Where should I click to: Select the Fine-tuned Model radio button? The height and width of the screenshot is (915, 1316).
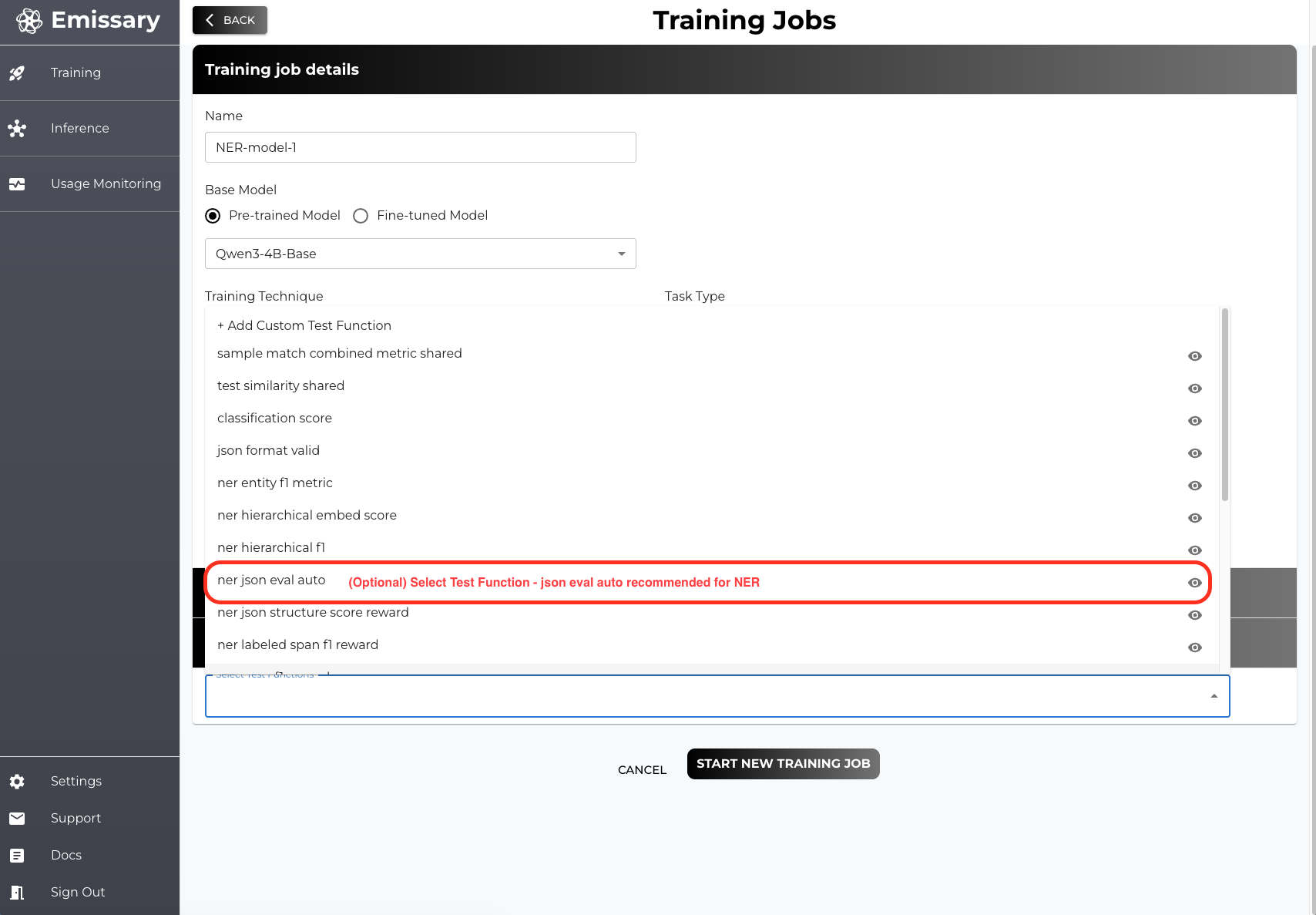361,216
